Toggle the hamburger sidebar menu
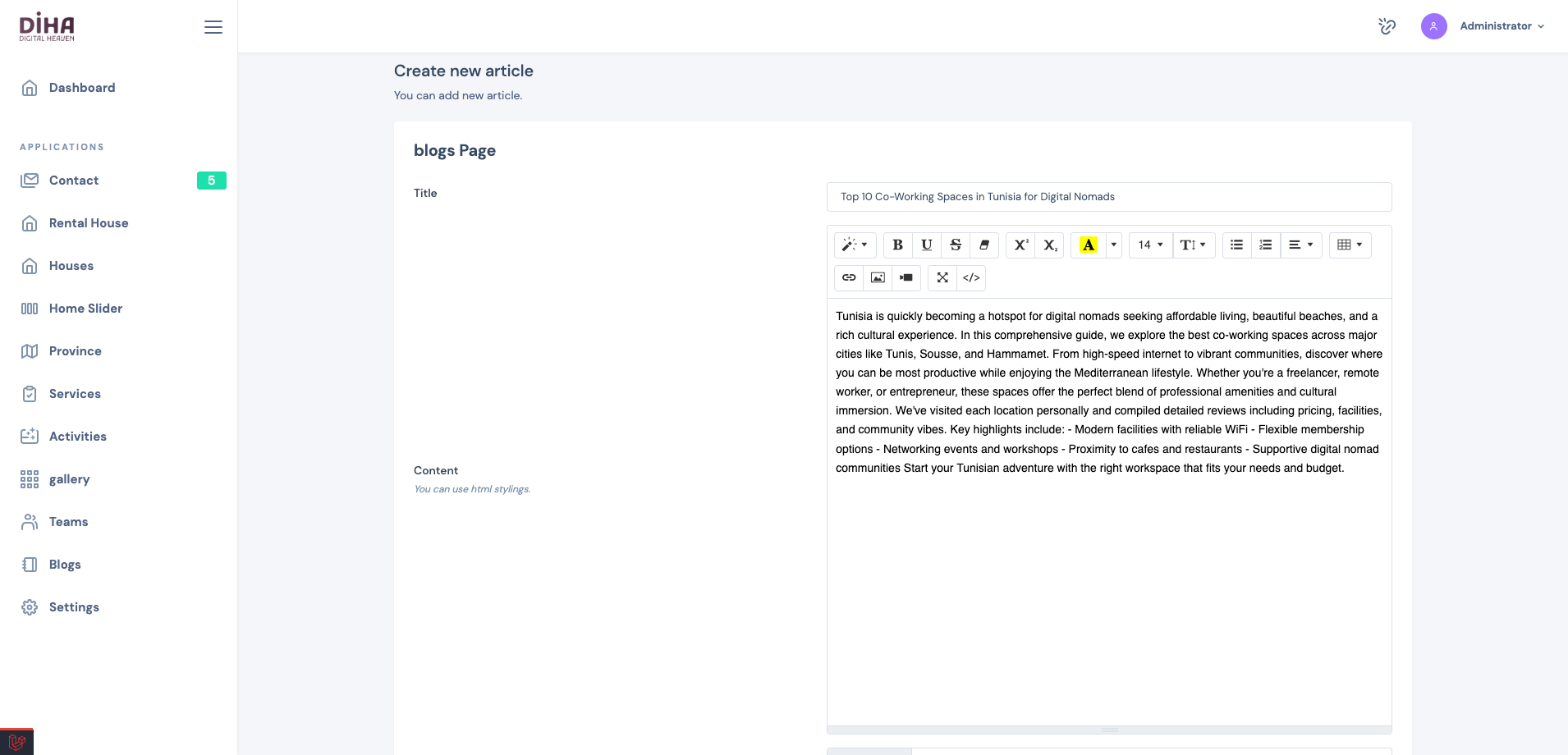The width and height of the screenshot is (1568, 755). (x=213, y=27)
